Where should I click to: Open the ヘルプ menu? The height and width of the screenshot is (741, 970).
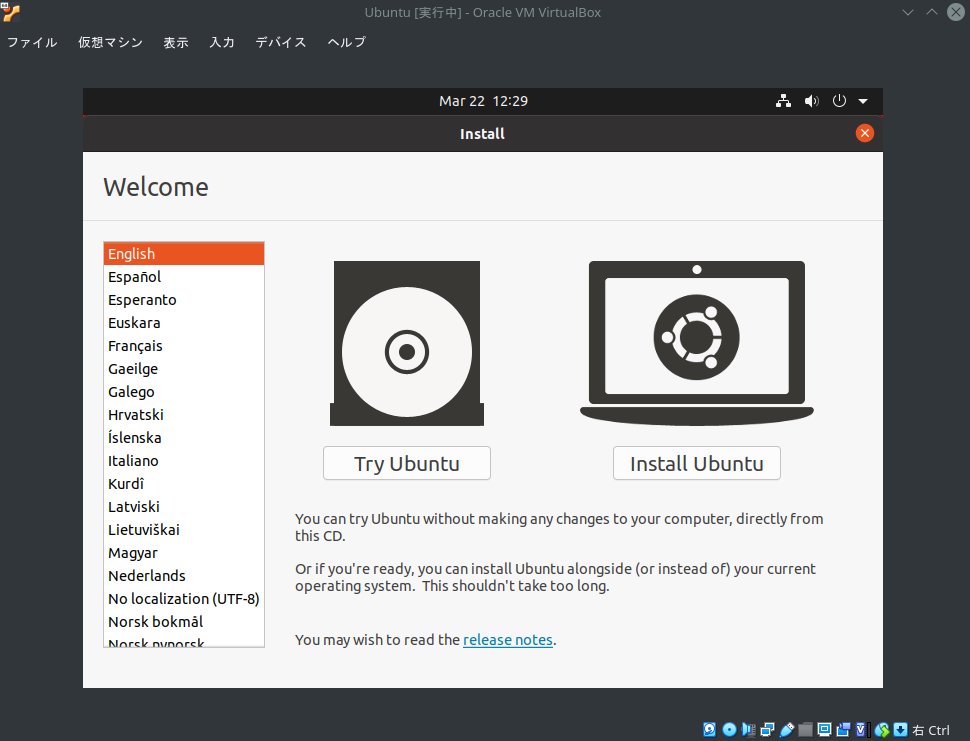coord(346,42)
